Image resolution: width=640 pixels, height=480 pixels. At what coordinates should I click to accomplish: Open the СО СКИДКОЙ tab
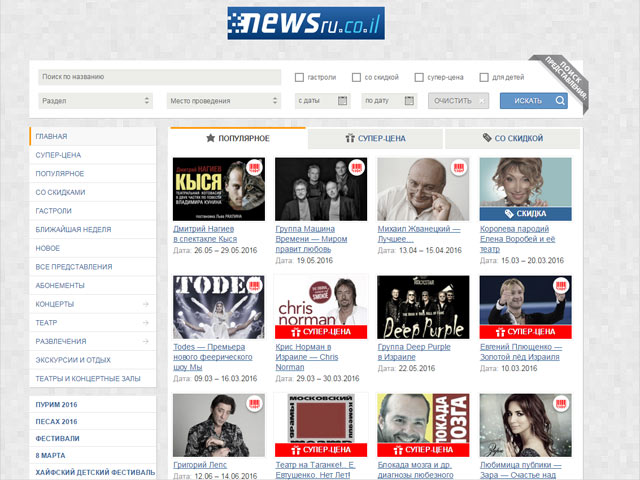tap(513, 138)
